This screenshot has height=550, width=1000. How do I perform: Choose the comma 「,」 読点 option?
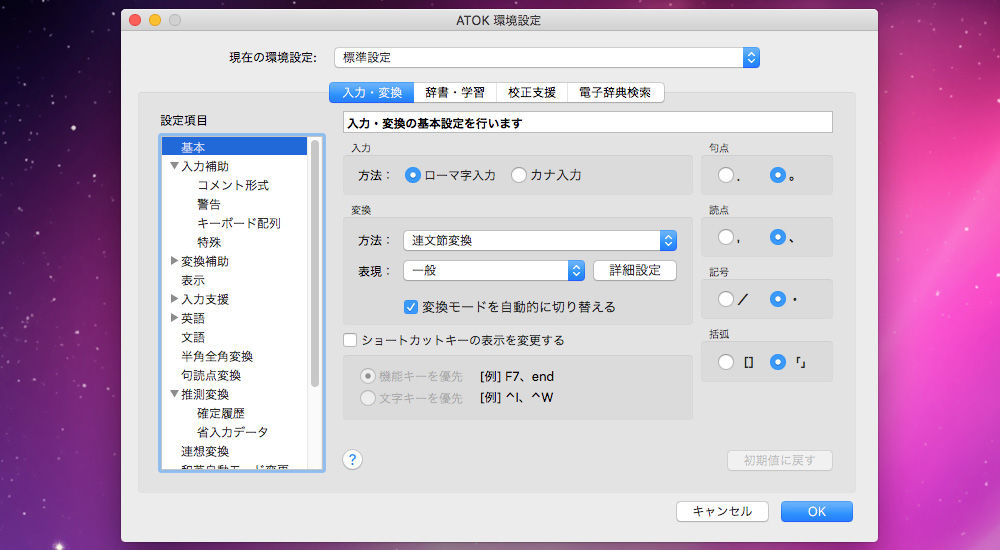726,237
